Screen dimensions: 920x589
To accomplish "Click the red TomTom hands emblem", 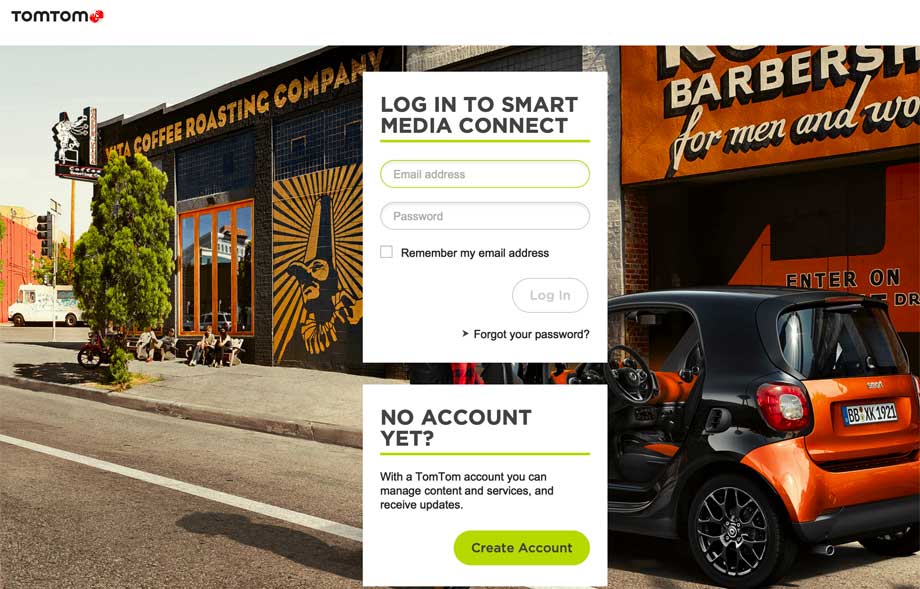I will (96, 16).
